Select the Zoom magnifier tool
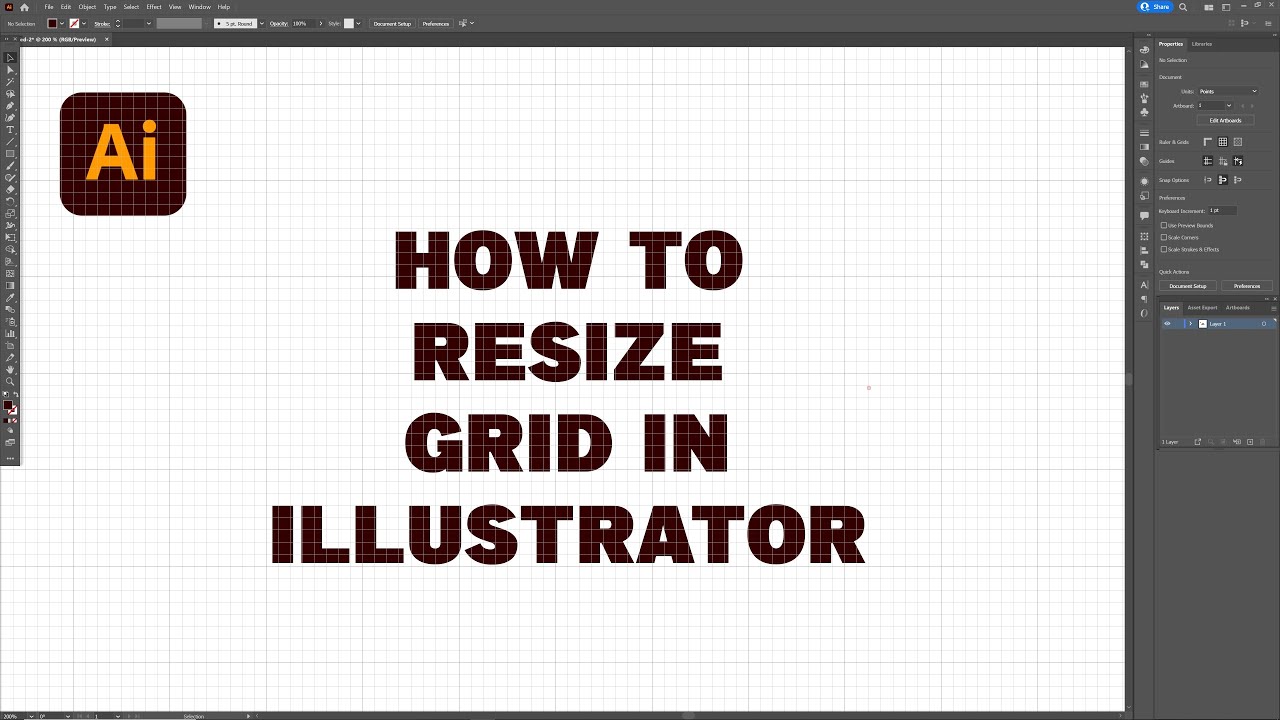This screenshot has width=1280, height=720. click(10, 382)
